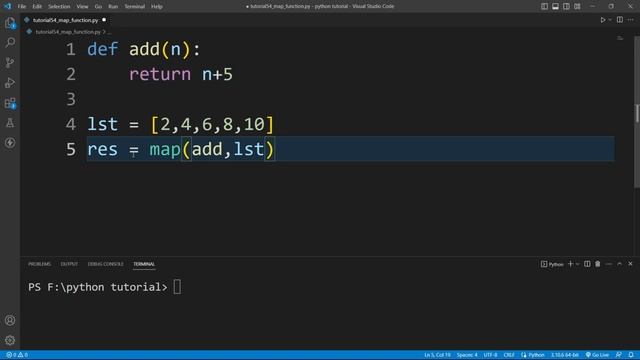The image size is (640, 360).
Task: Click the minimap in editor corner
Action: click(620, 38)
